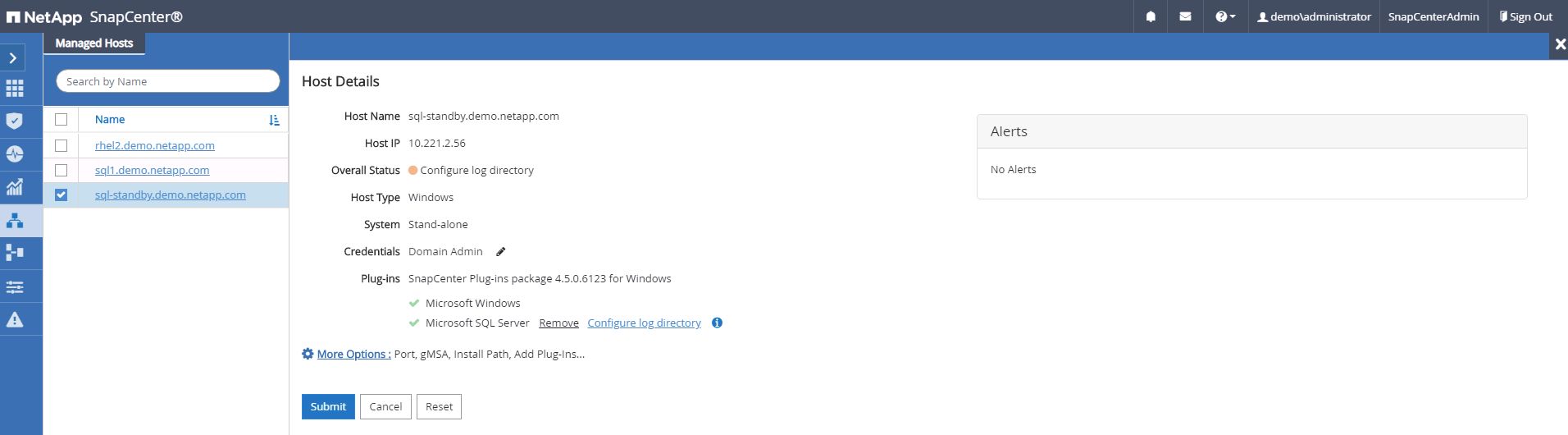Click the Microsoft Windows green checkmark
Viewport: 1568px width, 435px height.
tap(414, 303)
